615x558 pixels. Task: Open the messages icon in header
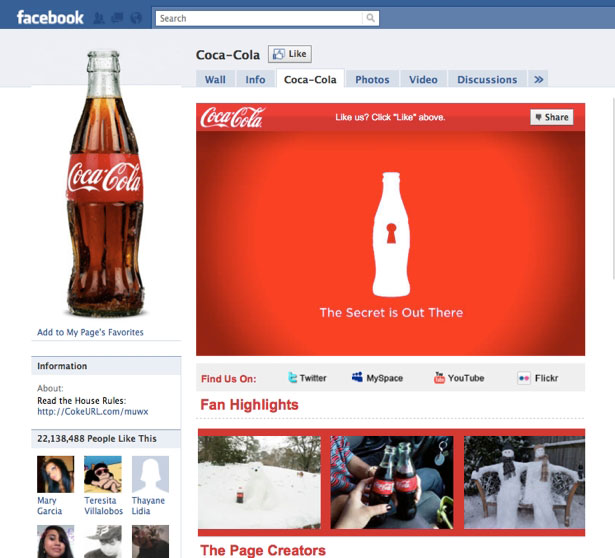pos(117,18)
